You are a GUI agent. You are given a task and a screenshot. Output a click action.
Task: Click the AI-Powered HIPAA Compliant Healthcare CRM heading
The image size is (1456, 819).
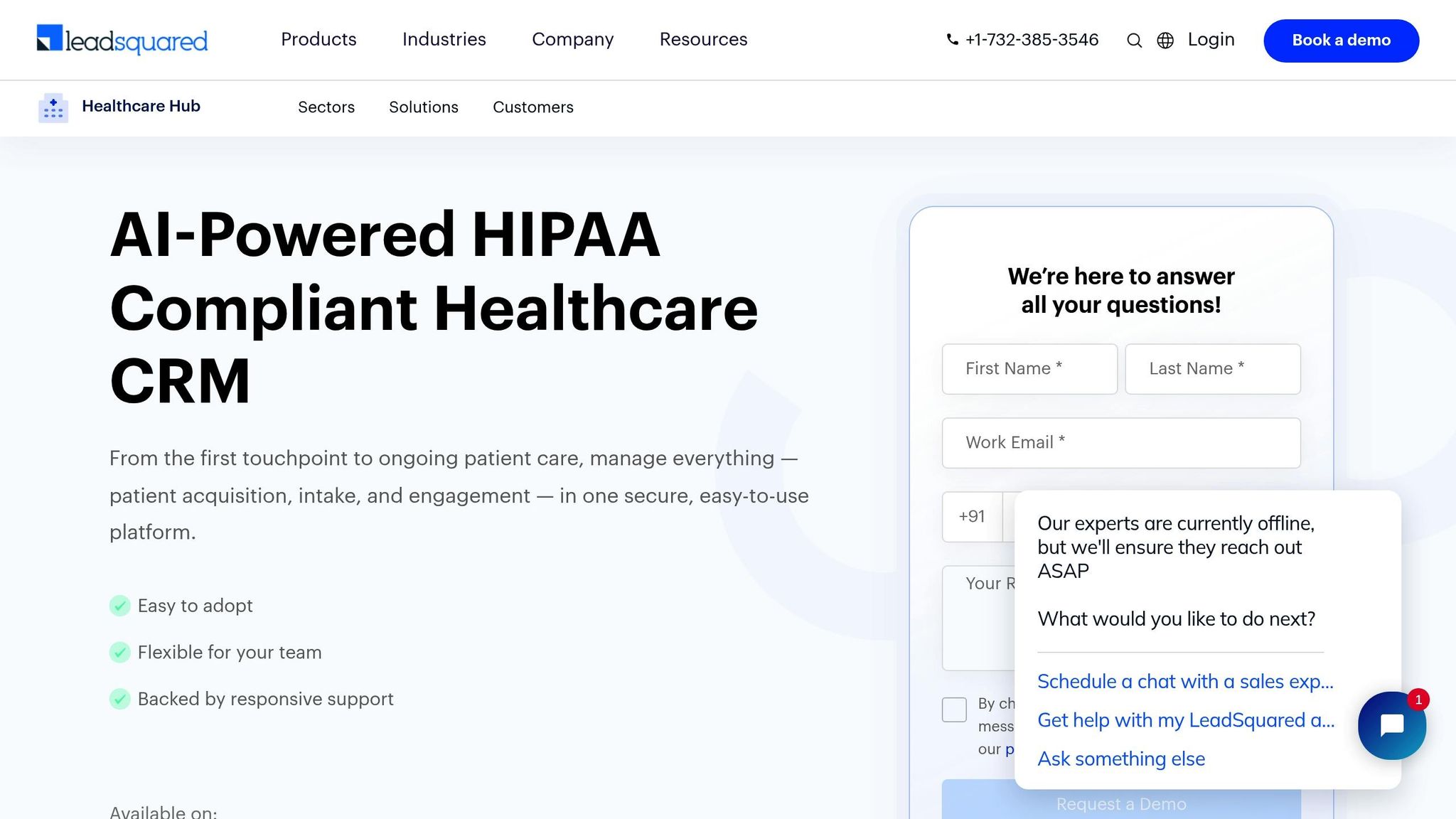click(x=434, y=308)
